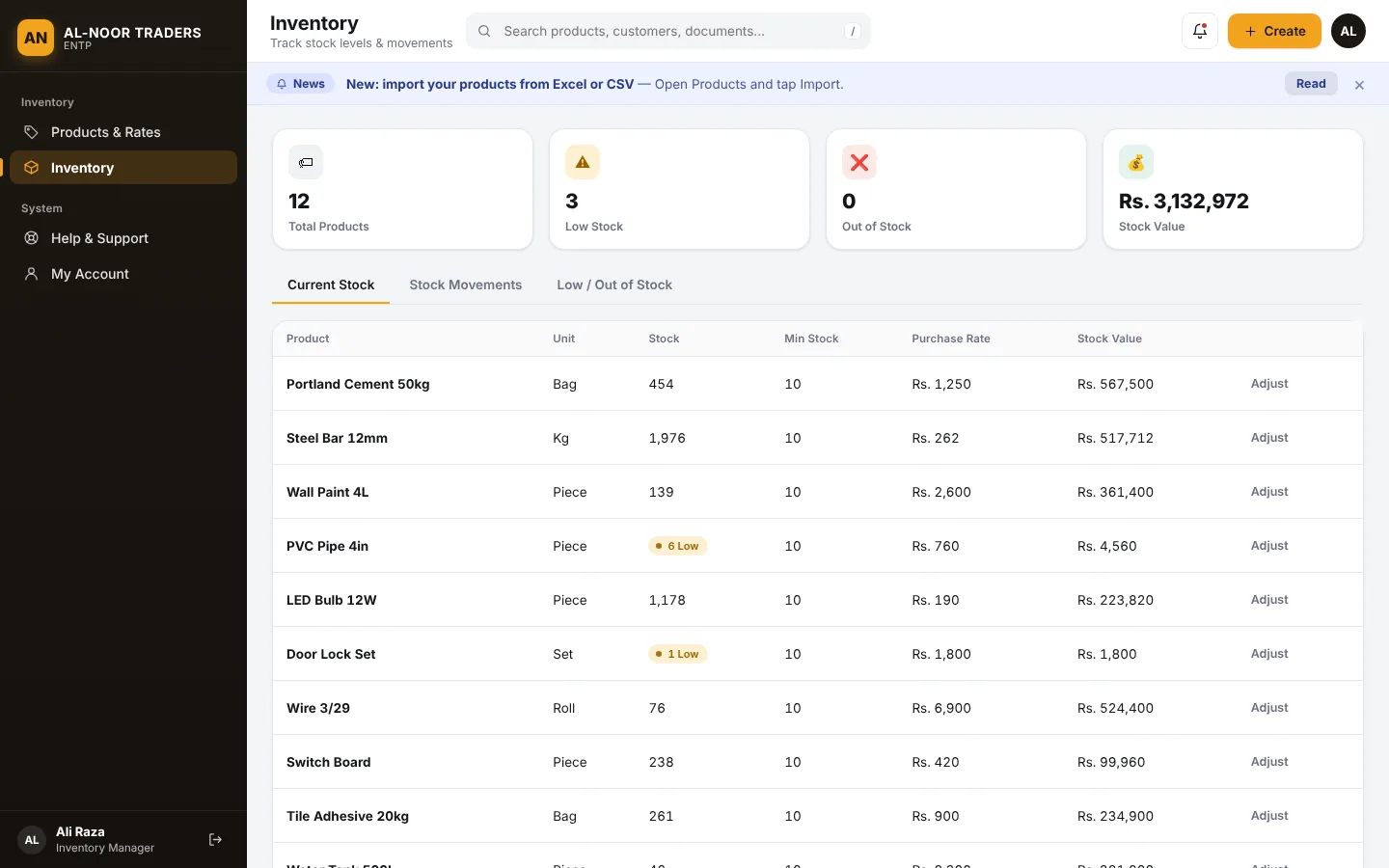Click the warning icon on Low Stock card
This screenshot has height=868, width=1389.
click(583, 162)
